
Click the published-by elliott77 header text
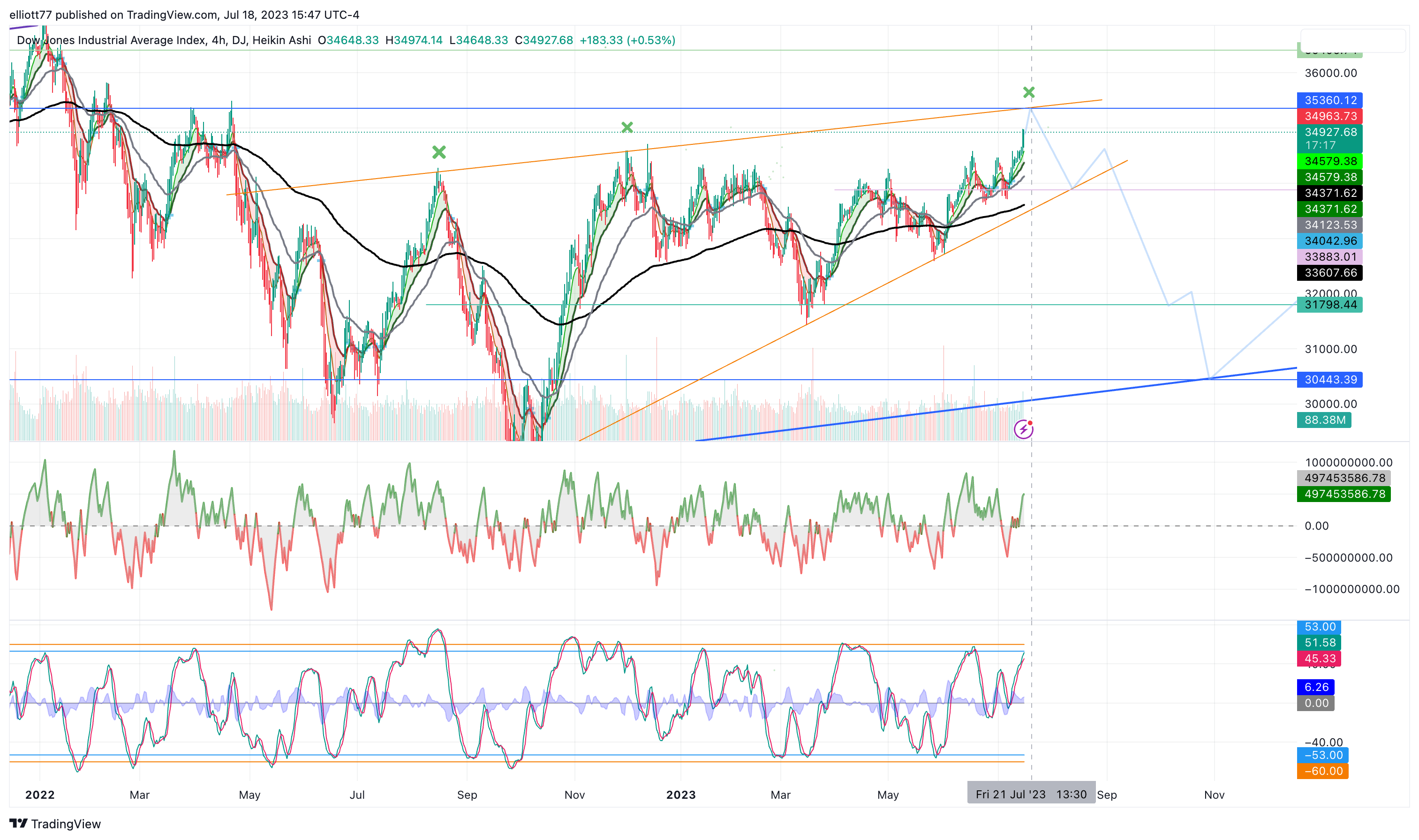(x=184, y=15)
